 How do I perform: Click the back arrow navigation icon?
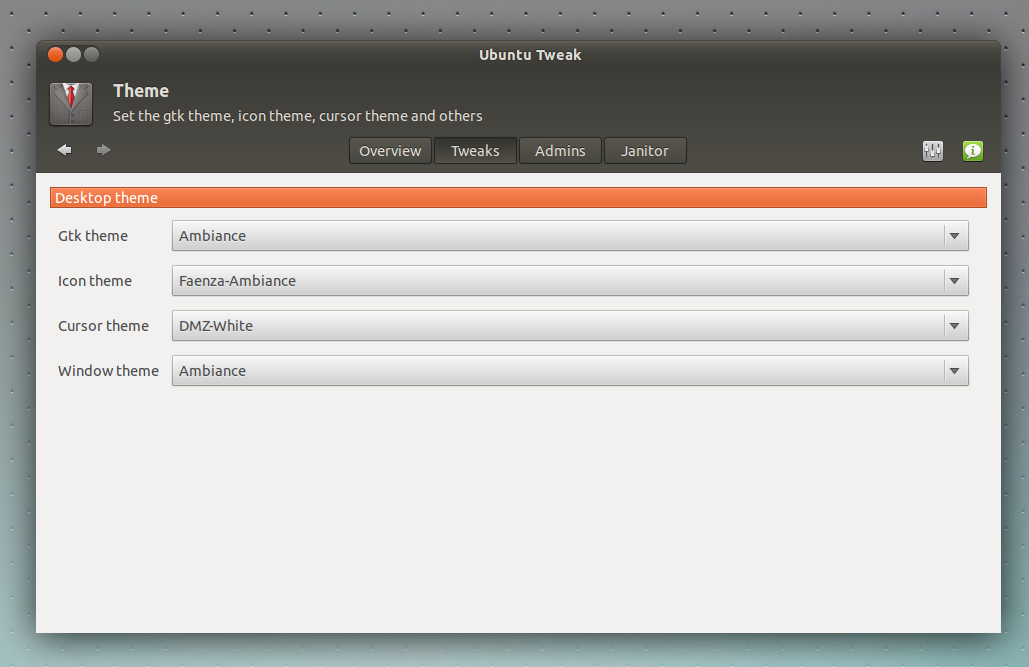click(64, 150)
